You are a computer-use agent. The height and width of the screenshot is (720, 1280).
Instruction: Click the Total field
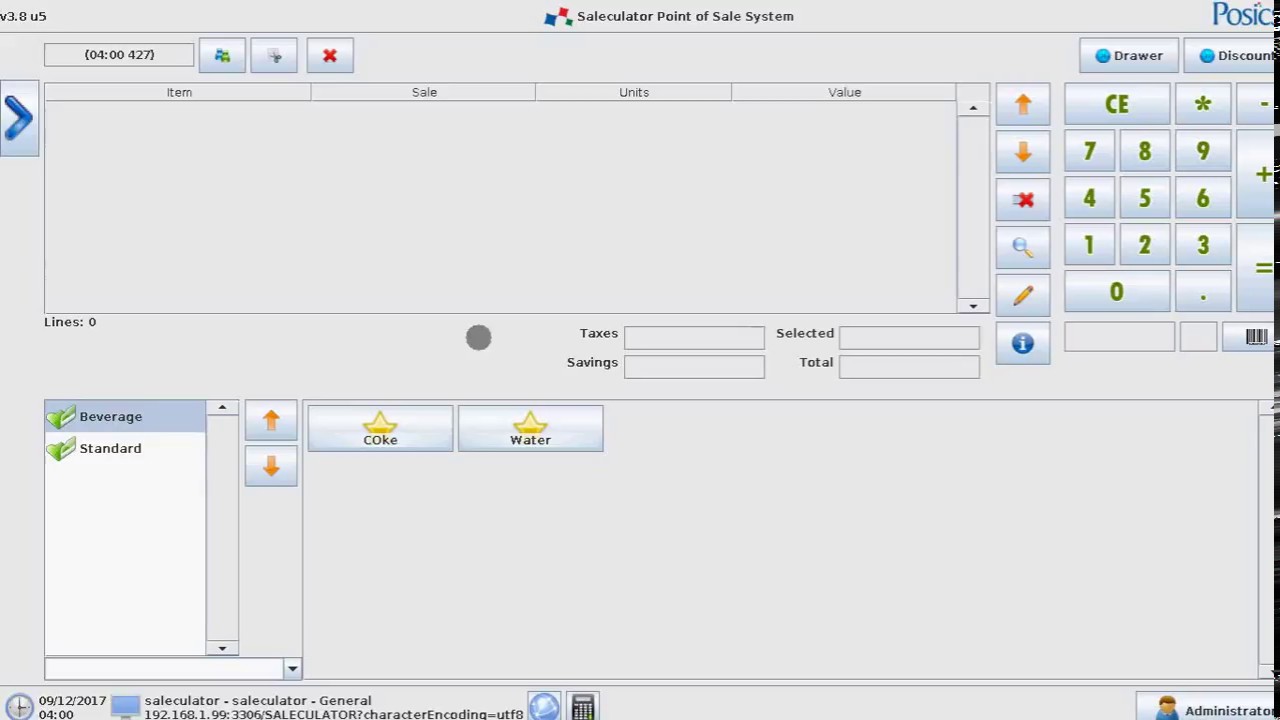click(x=909, y=367)
